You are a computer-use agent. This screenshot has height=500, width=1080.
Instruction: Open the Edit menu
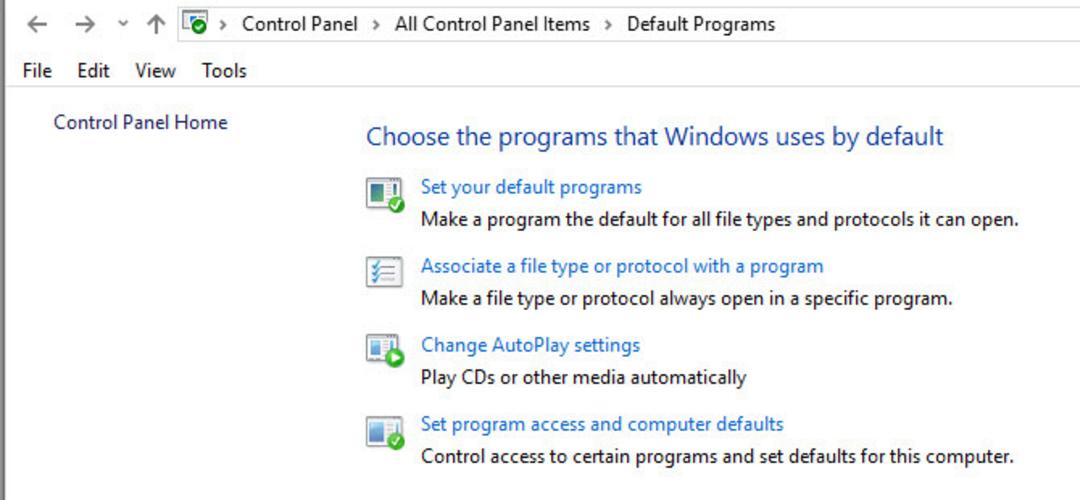click(93, 71)
